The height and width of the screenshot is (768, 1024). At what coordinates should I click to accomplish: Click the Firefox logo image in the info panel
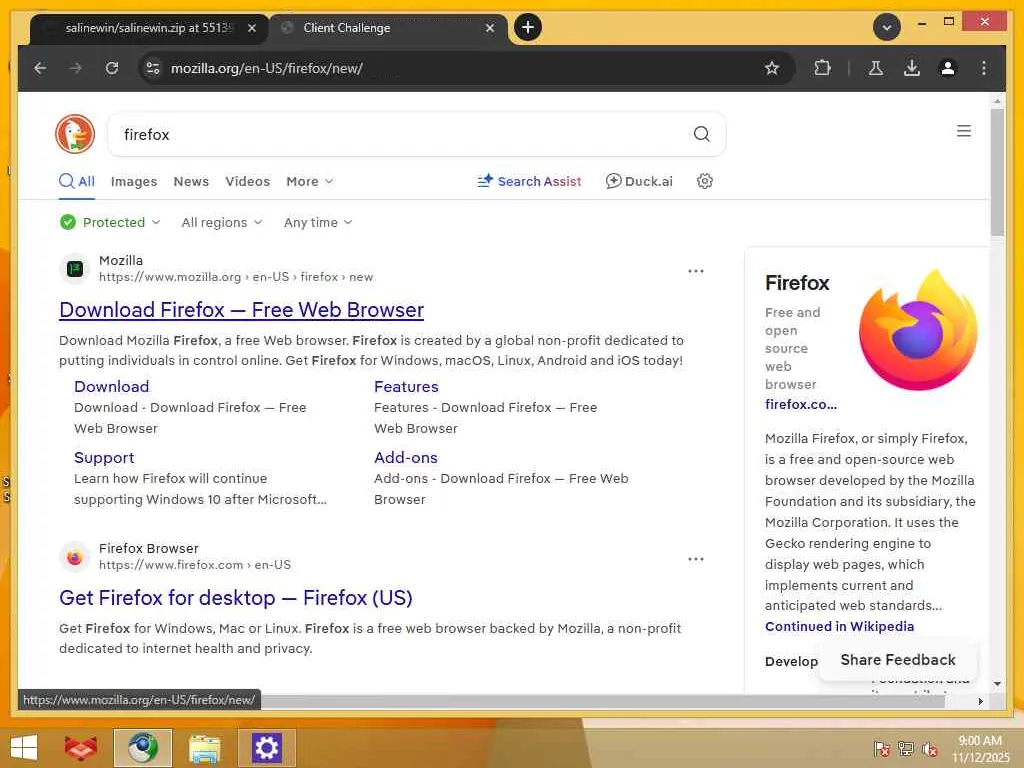918,330
